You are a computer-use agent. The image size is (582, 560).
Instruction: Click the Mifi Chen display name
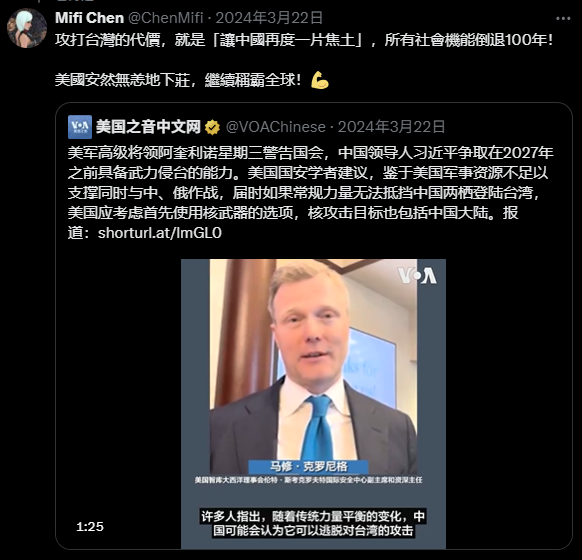(89, 18)
